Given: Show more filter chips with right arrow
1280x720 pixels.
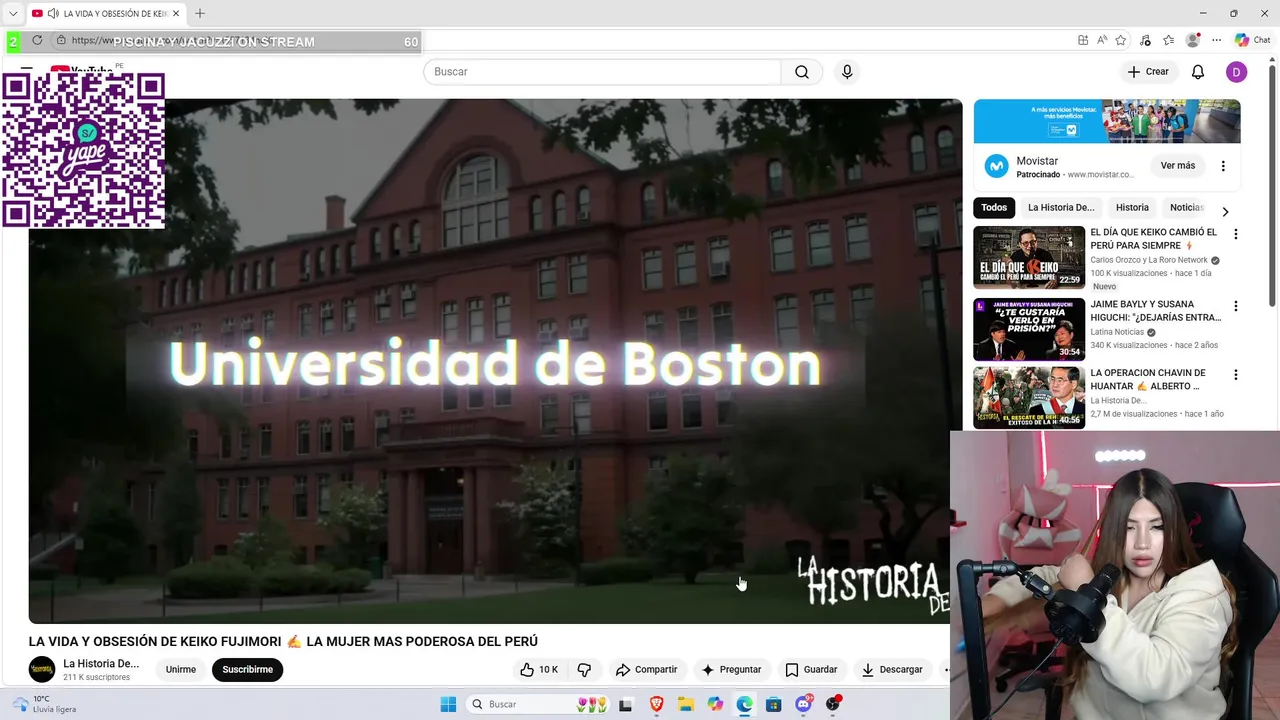Looking at the screenshot, I should click(x=1225, y=211).
